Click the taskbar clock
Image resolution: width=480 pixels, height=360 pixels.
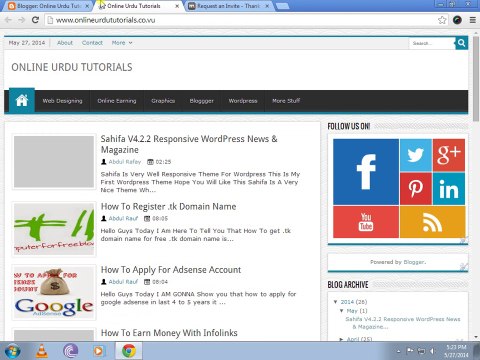pos(456,351)
